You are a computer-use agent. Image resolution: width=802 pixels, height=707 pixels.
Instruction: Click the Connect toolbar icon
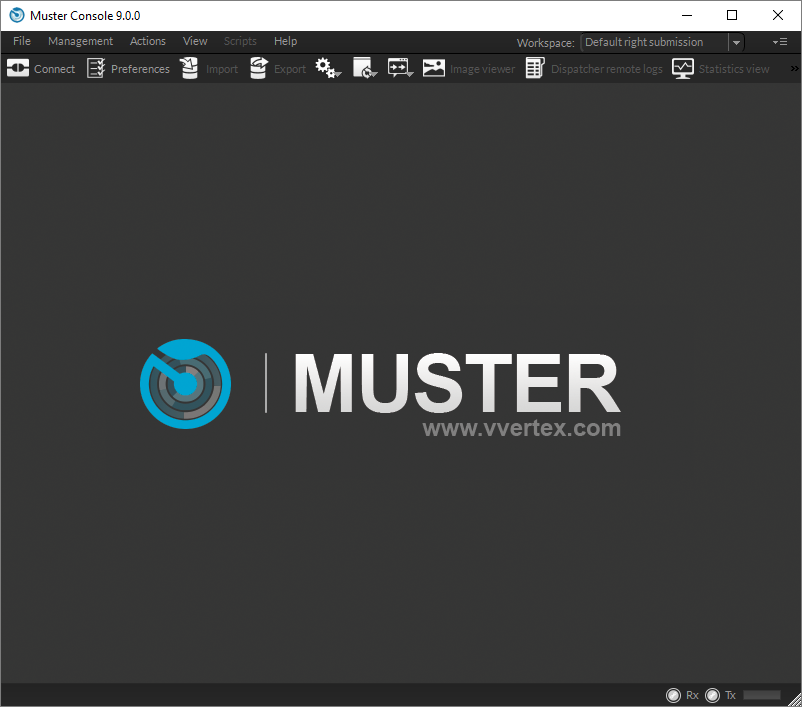[x=17, y=68]
